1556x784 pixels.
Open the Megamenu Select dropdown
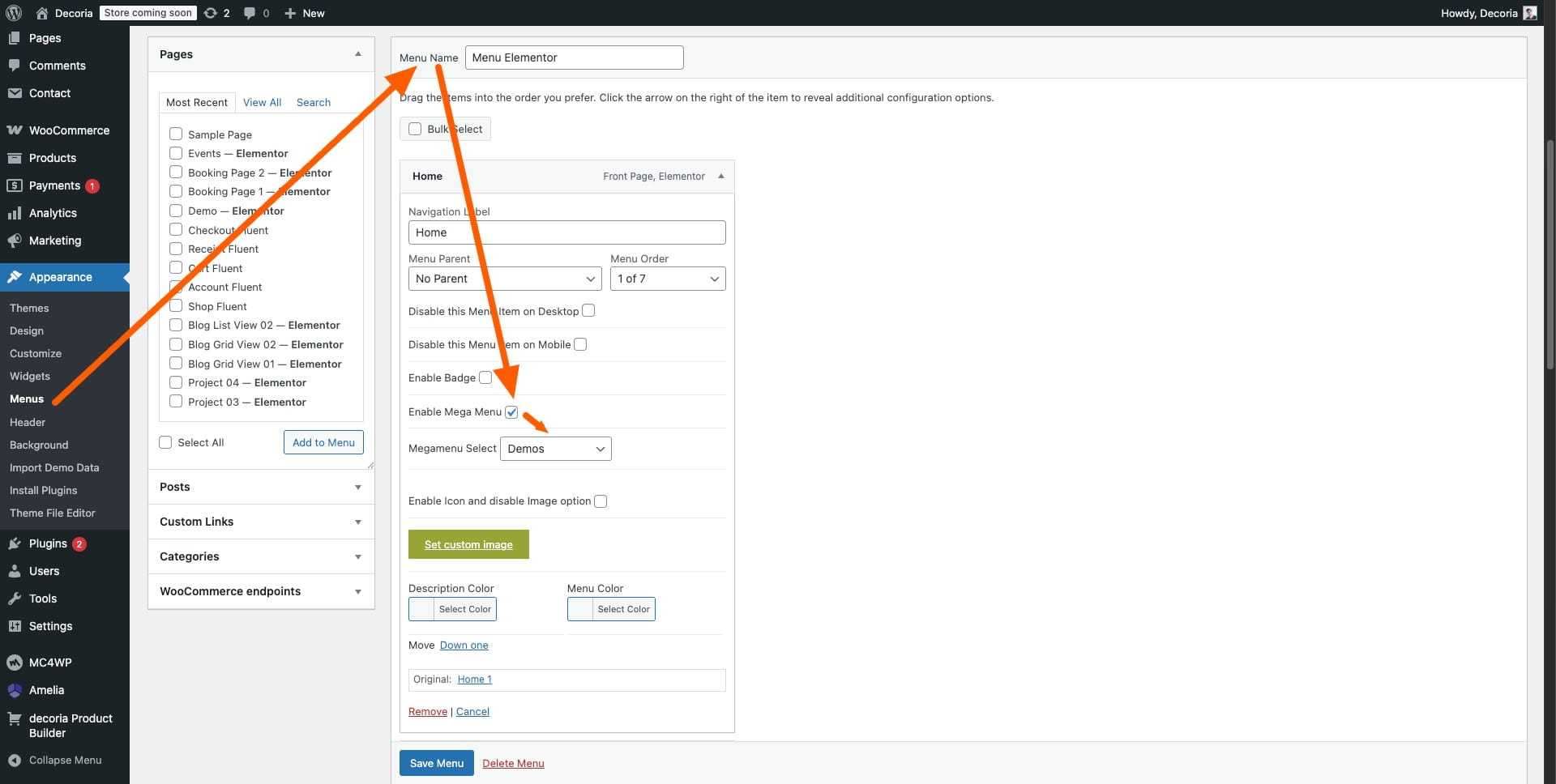click(x=556, y=449)
